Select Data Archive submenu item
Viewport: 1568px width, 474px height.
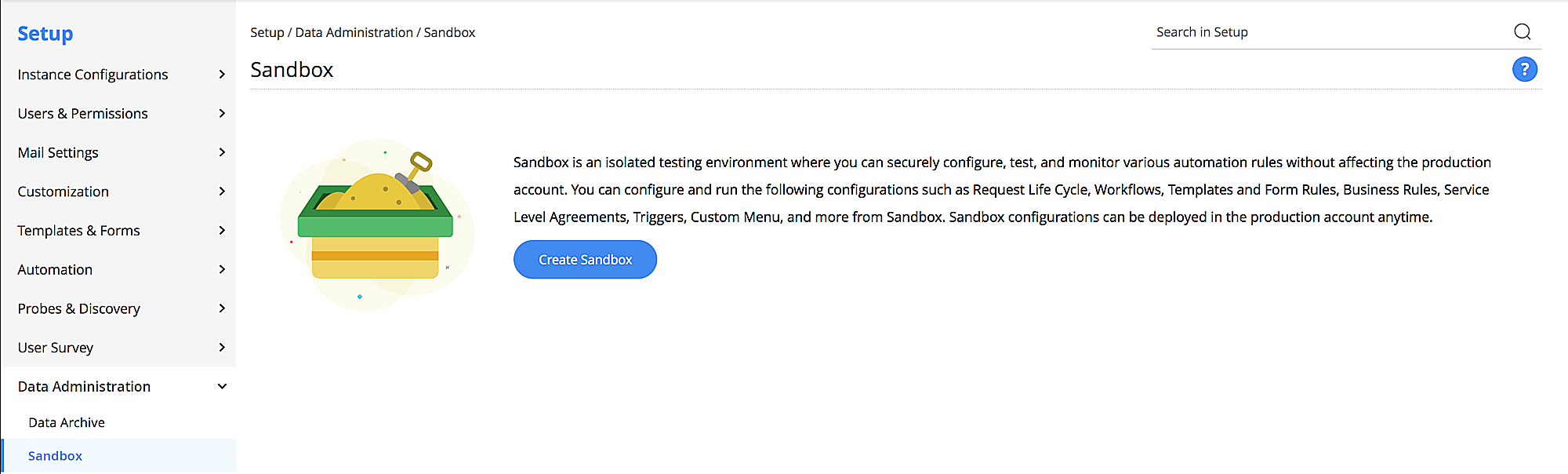[67, 423]
